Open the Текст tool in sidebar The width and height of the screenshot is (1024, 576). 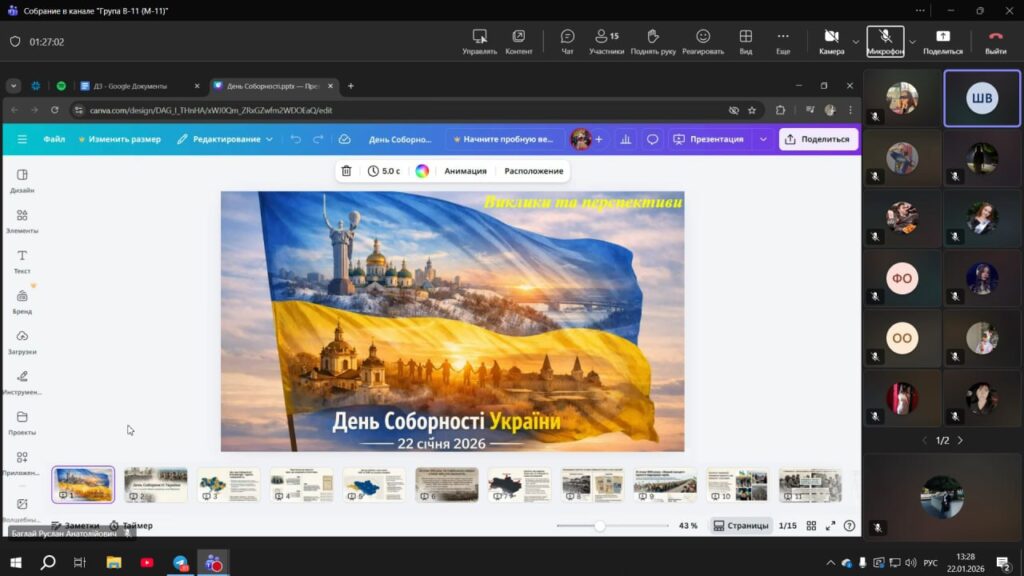pyautogui.click(x=22, y=261)
